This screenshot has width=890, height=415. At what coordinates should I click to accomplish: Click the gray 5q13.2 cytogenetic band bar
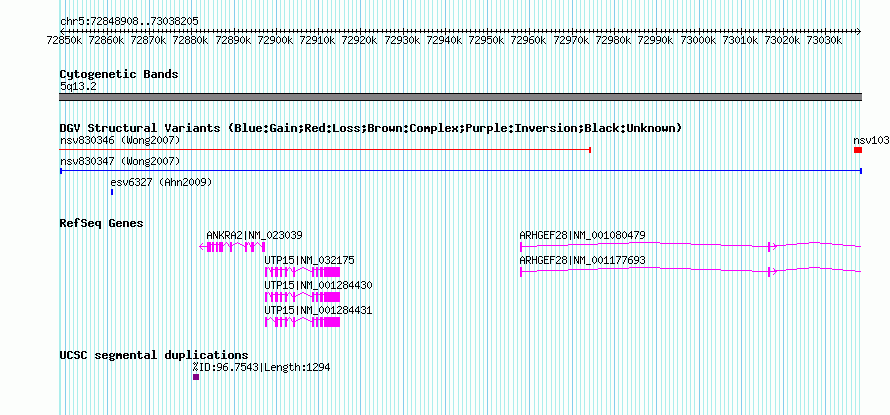point(461,97)
